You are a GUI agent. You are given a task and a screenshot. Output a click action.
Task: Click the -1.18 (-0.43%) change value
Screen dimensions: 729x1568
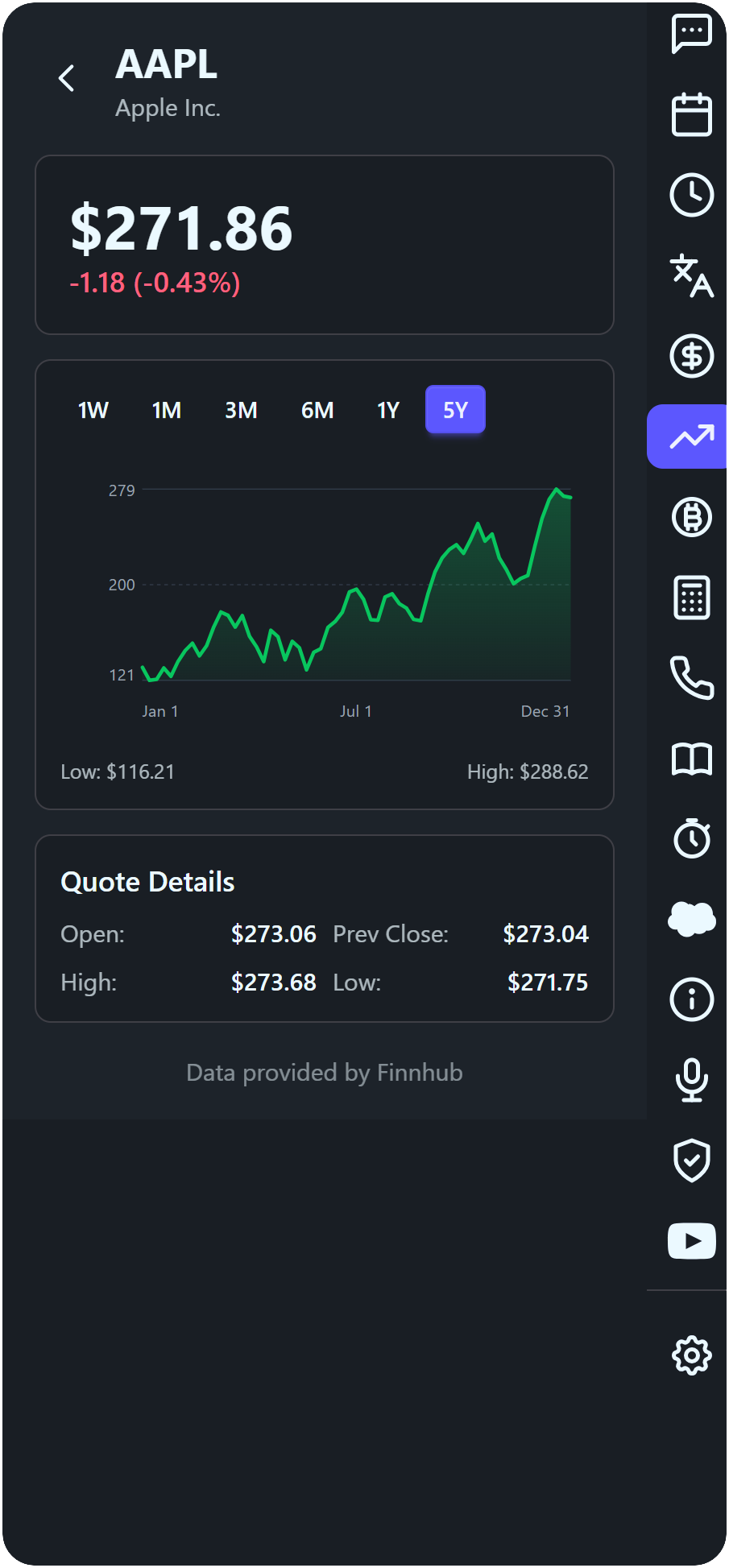155,283
